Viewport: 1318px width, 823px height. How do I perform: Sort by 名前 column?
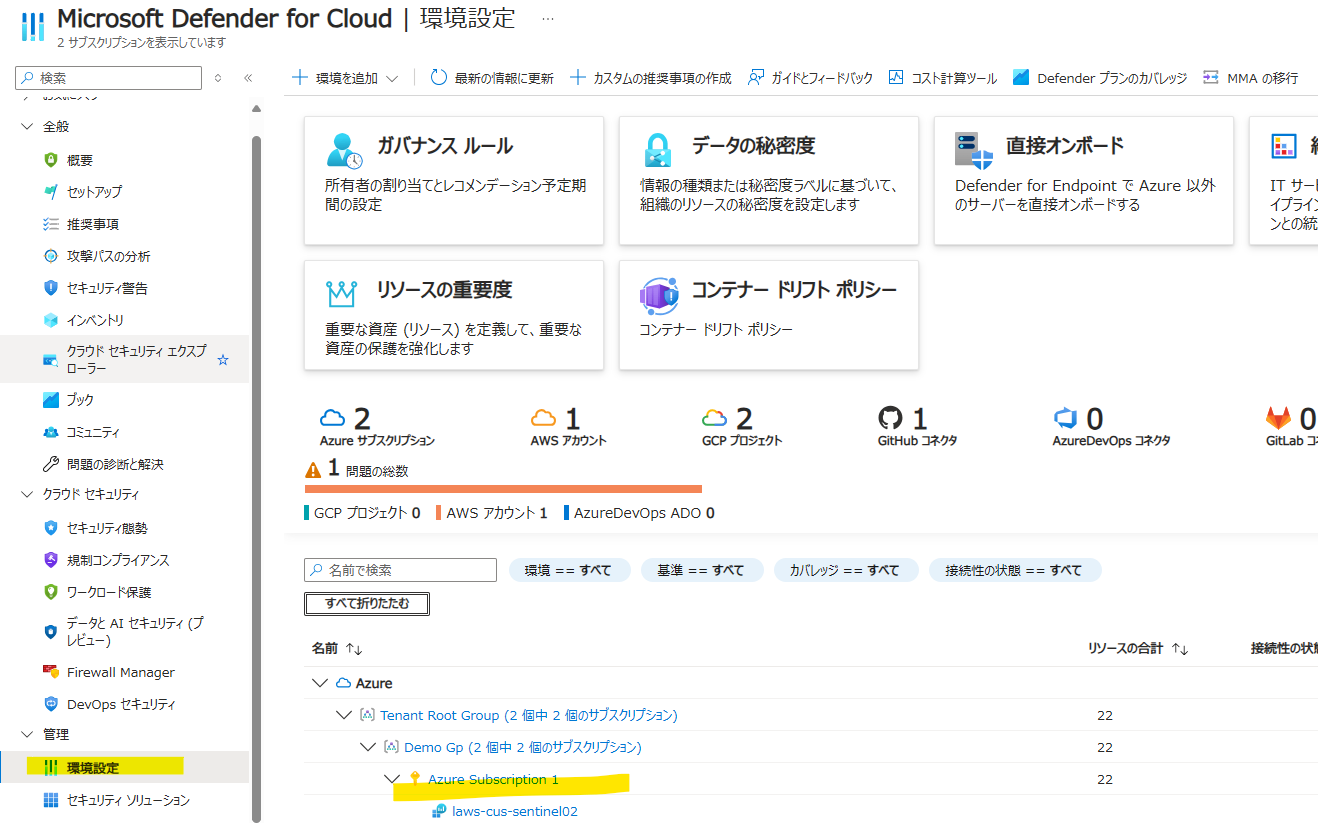point(337,648)
